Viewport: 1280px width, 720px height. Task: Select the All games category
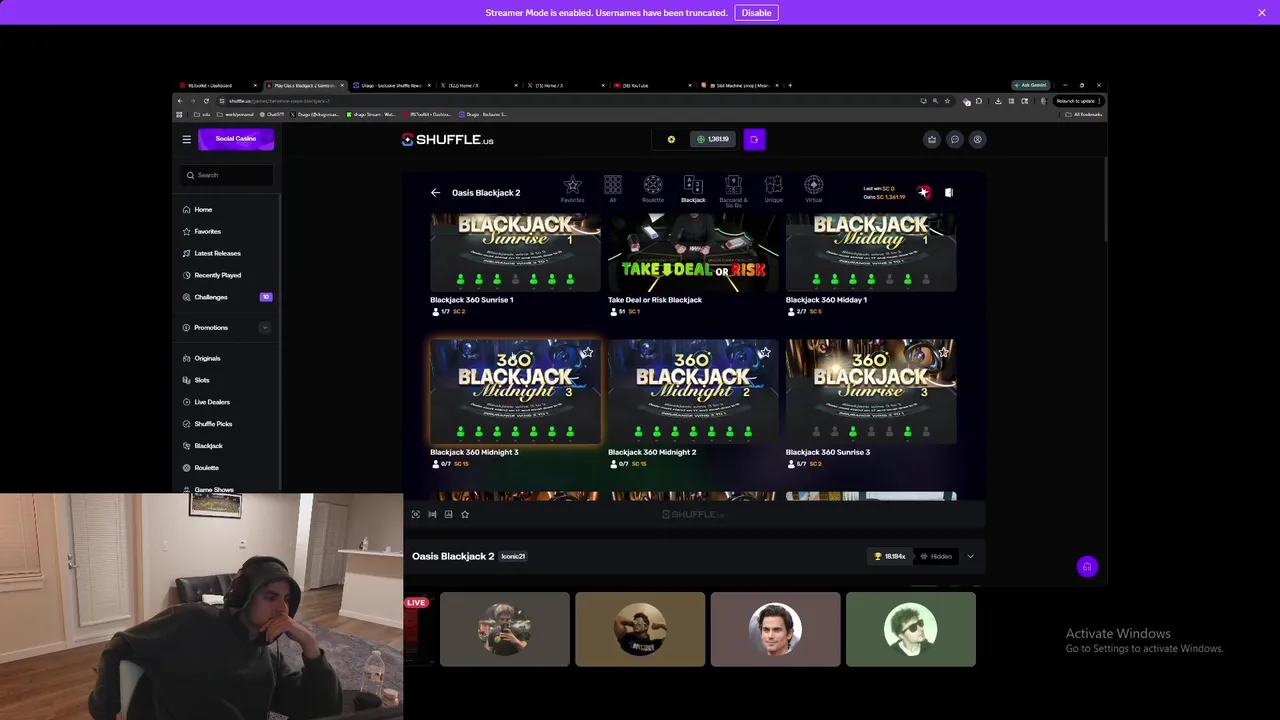(613, 189)
